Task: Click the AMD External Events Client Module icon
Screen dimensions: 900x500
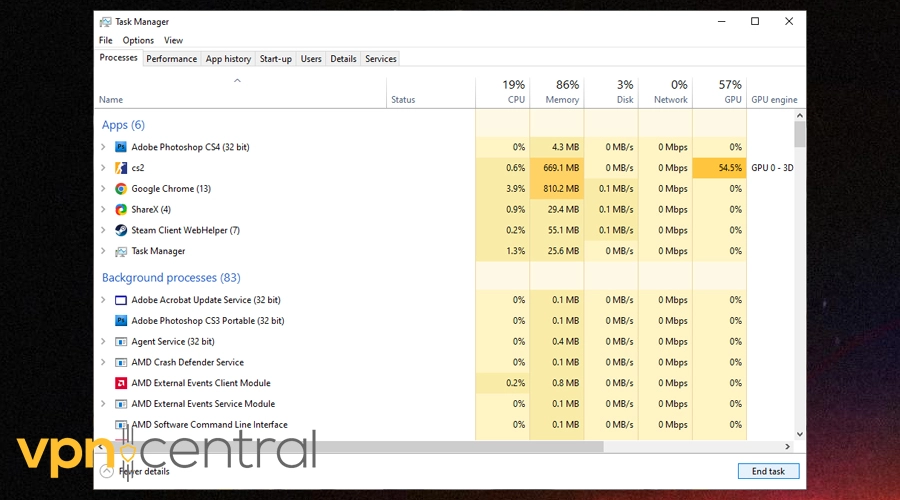Action: coord(121,383)
